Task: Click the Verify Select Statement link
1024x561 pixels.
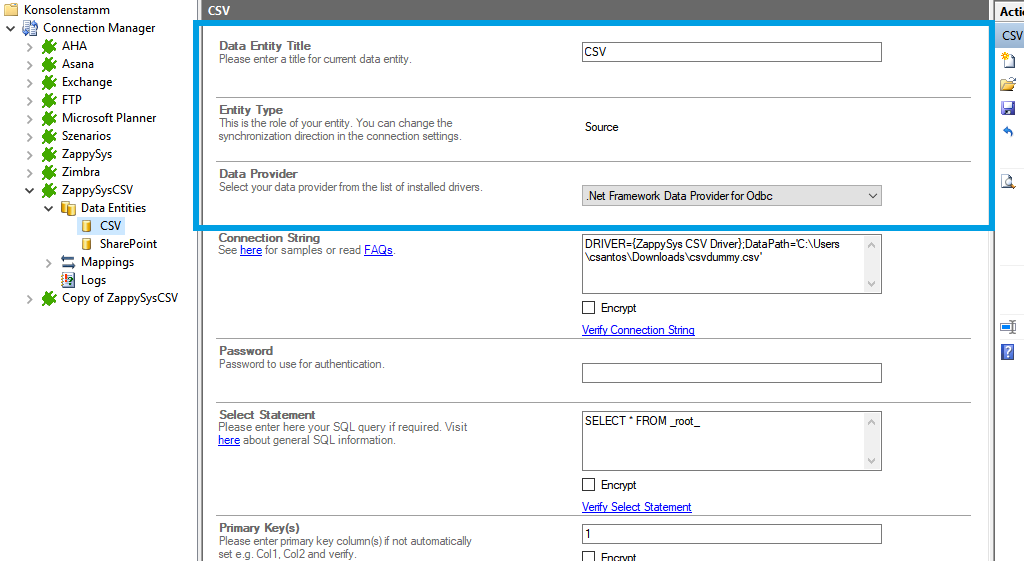Action: tap(636, 507)
